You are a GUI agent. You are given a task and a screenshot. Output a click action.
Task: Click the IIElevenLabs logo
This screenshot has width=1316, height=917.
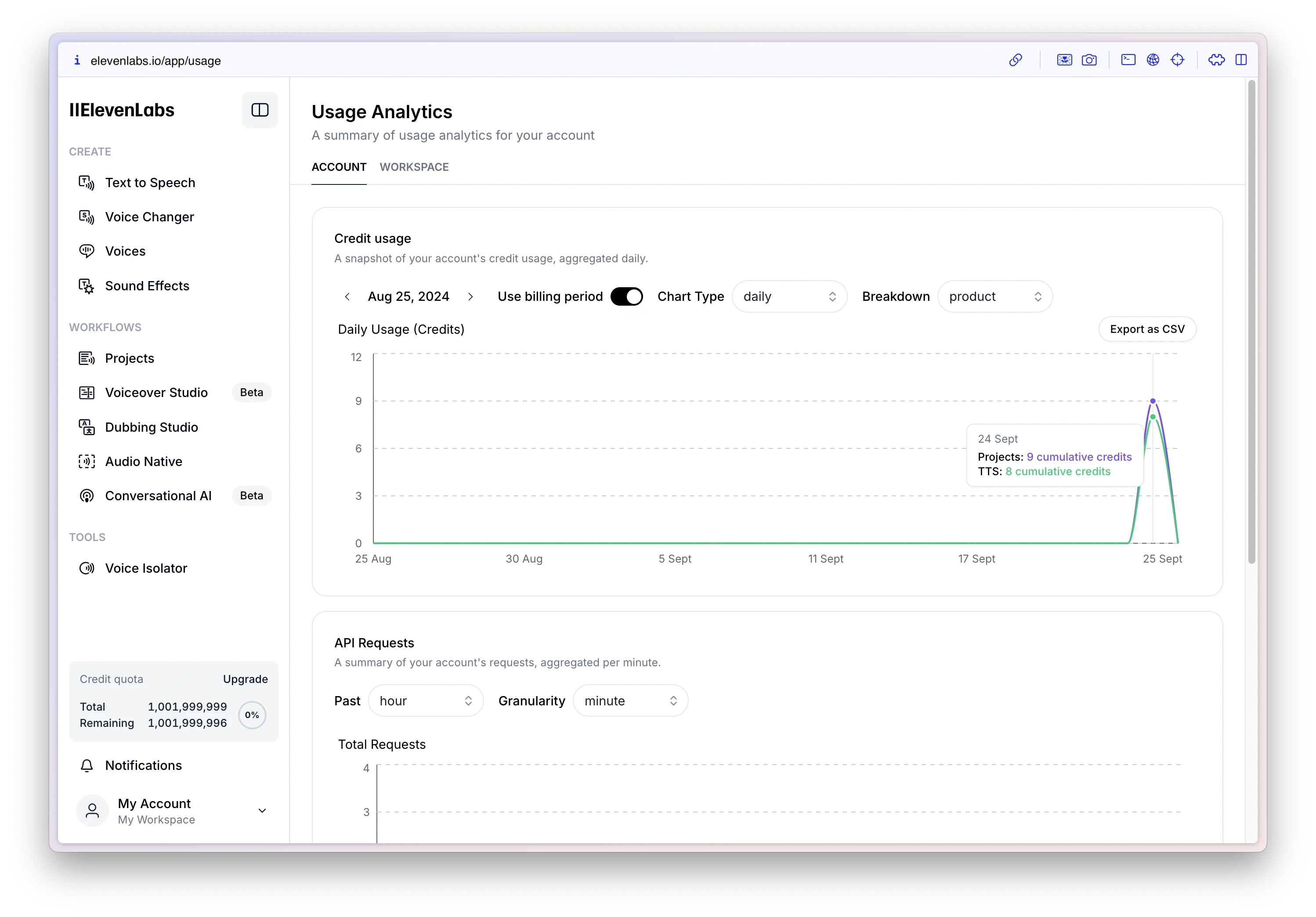[x=122, y=110]
